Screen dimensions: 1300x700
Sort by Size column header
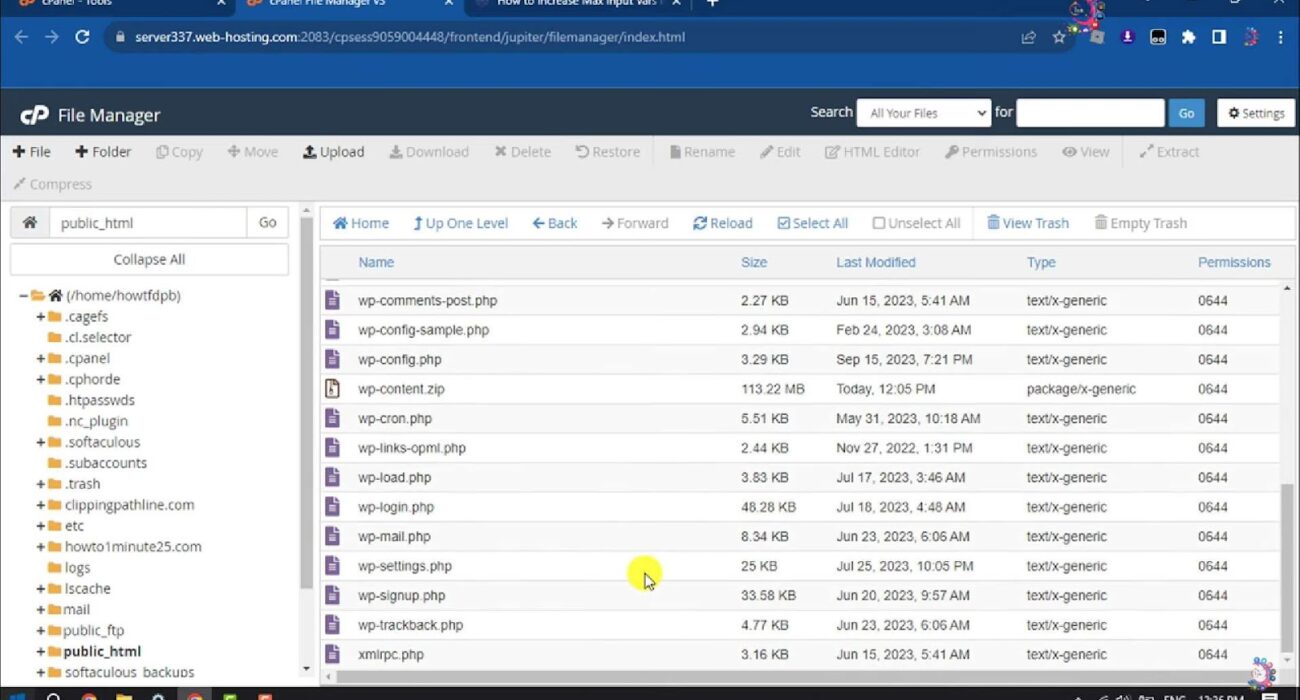(x=754, y=262)
